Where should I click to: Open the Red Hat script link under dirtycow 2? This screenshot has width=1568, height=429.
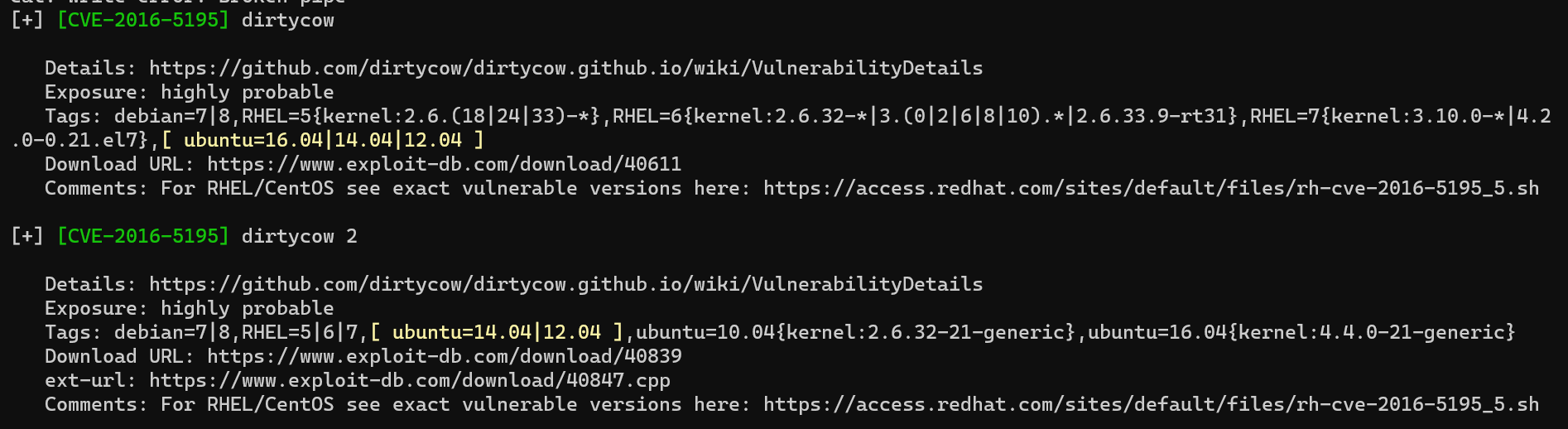click(1151, 404)
